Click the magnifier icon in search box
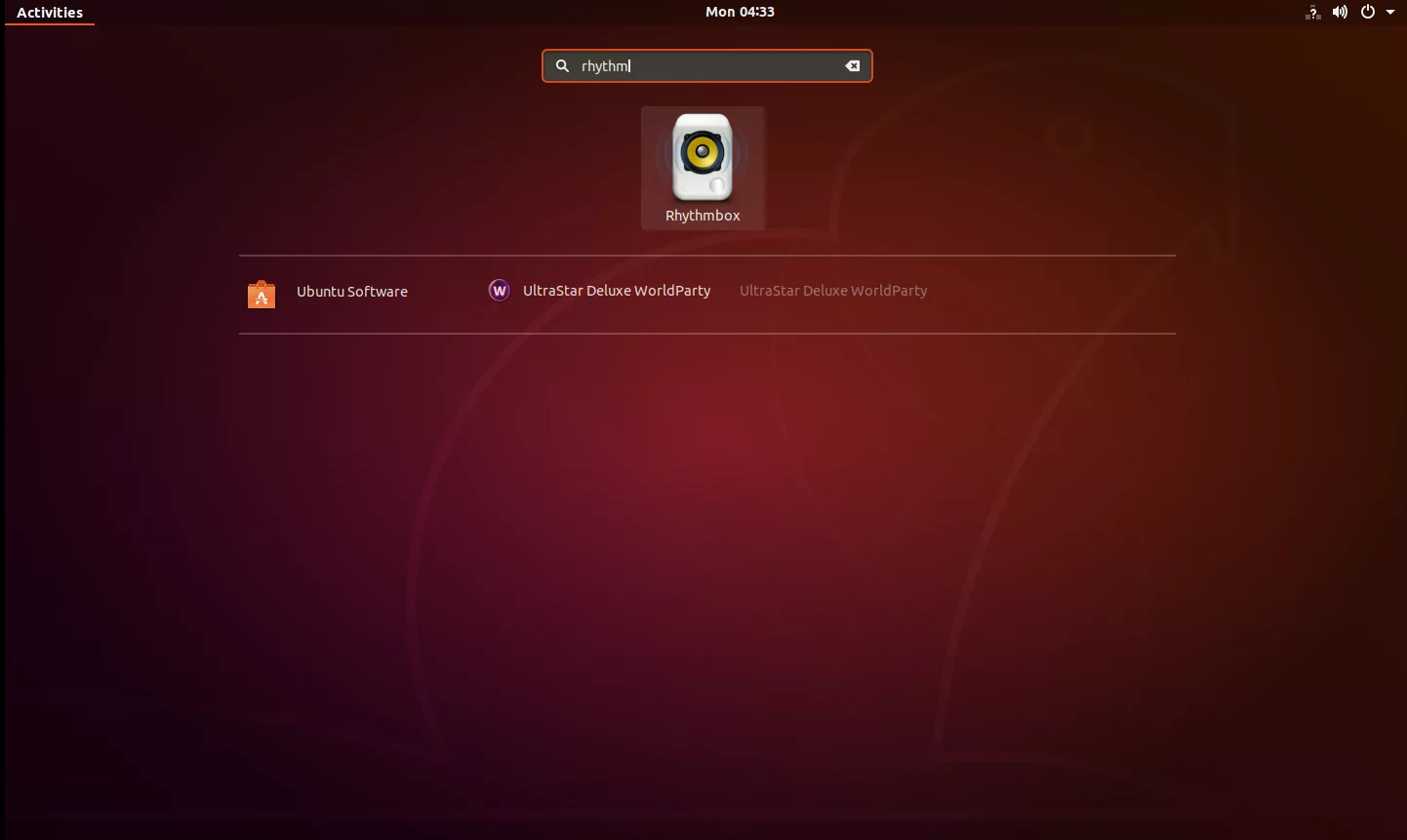 tap(562, 66)
